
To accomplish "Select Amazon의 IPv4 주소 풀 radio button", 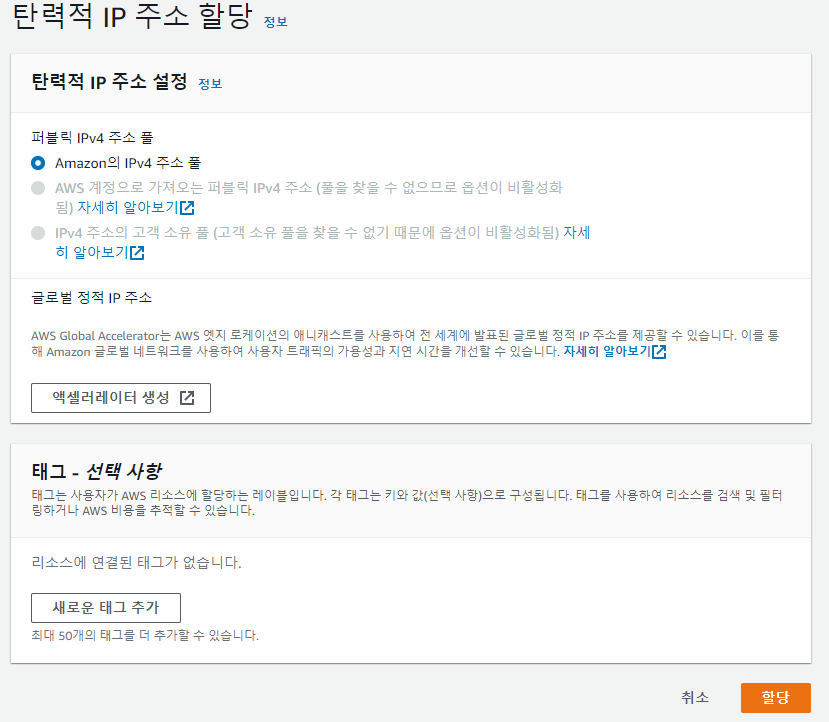I will [x=38, y=163].
